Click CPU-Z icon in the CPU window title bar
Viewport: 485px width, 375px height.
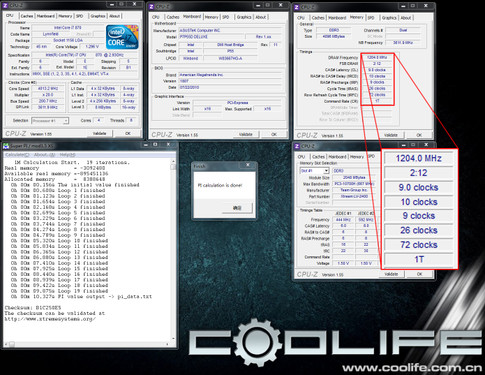pyautogui.click(x=5, y=6)
